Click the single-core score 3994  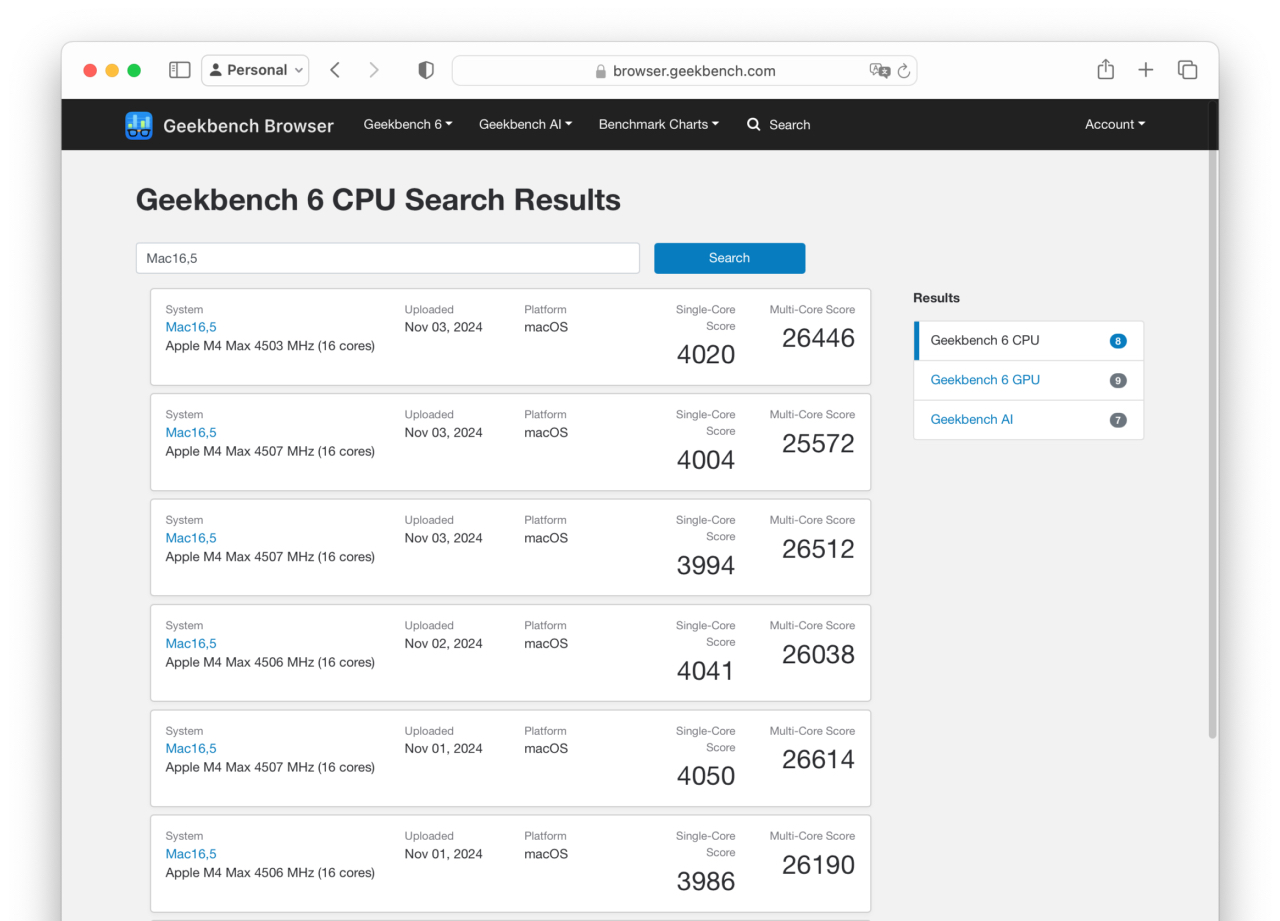pos(706,566)
